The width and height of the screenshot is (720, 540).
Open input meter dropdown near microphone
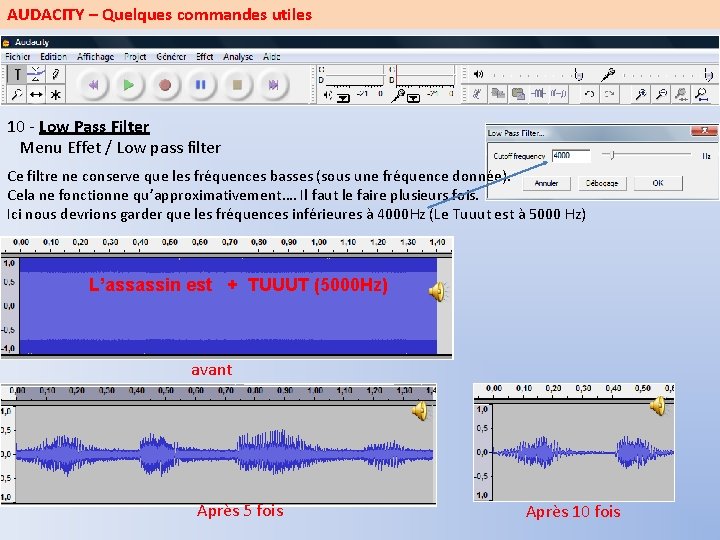pyautogui.click(x=413, y=98)
